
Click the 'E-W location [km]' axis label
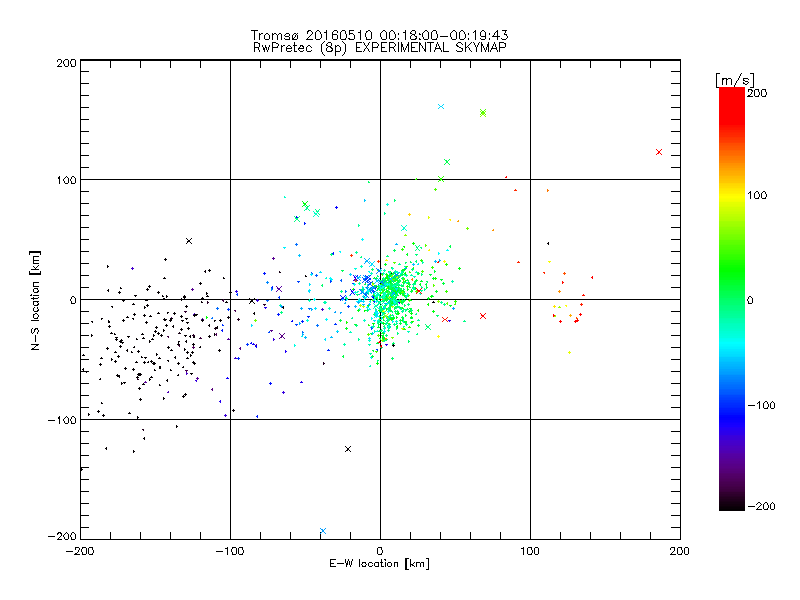point(379,564)
